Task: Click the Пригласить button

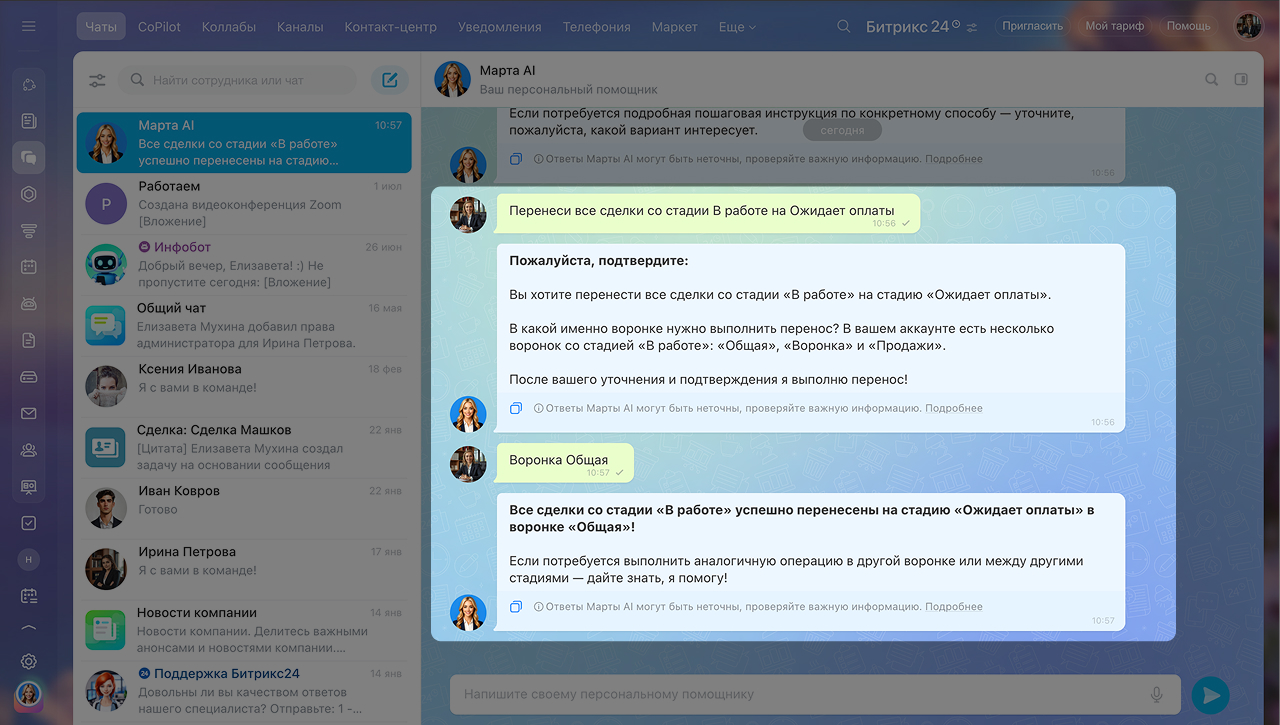Action: [1032, 26]
